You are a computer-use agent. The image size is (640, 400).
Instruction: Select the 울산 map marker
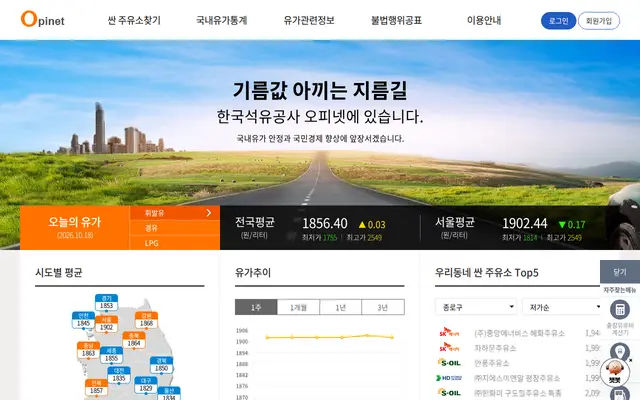click(x=169, y=393)
